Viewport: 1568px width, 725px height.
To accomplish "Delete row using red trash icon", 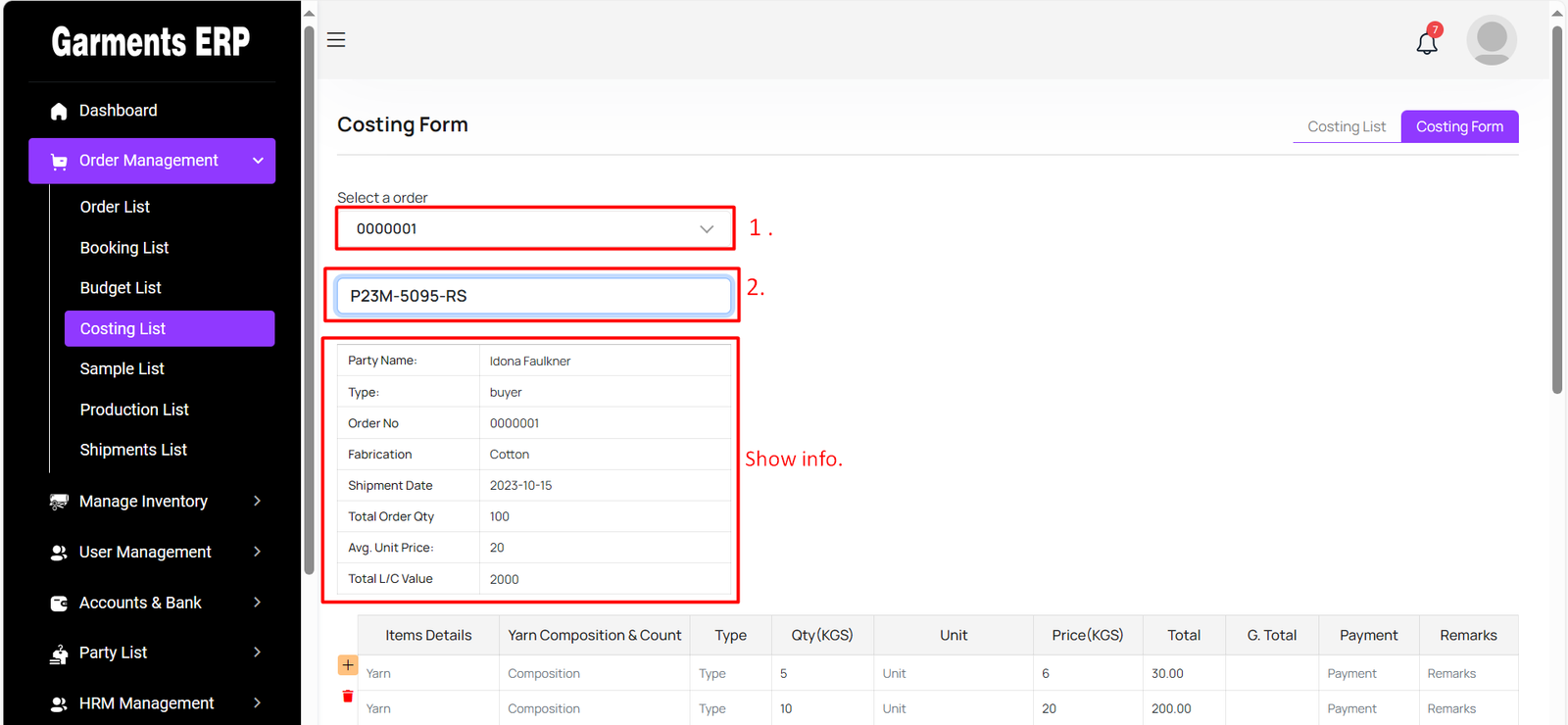I will point(348,697).
